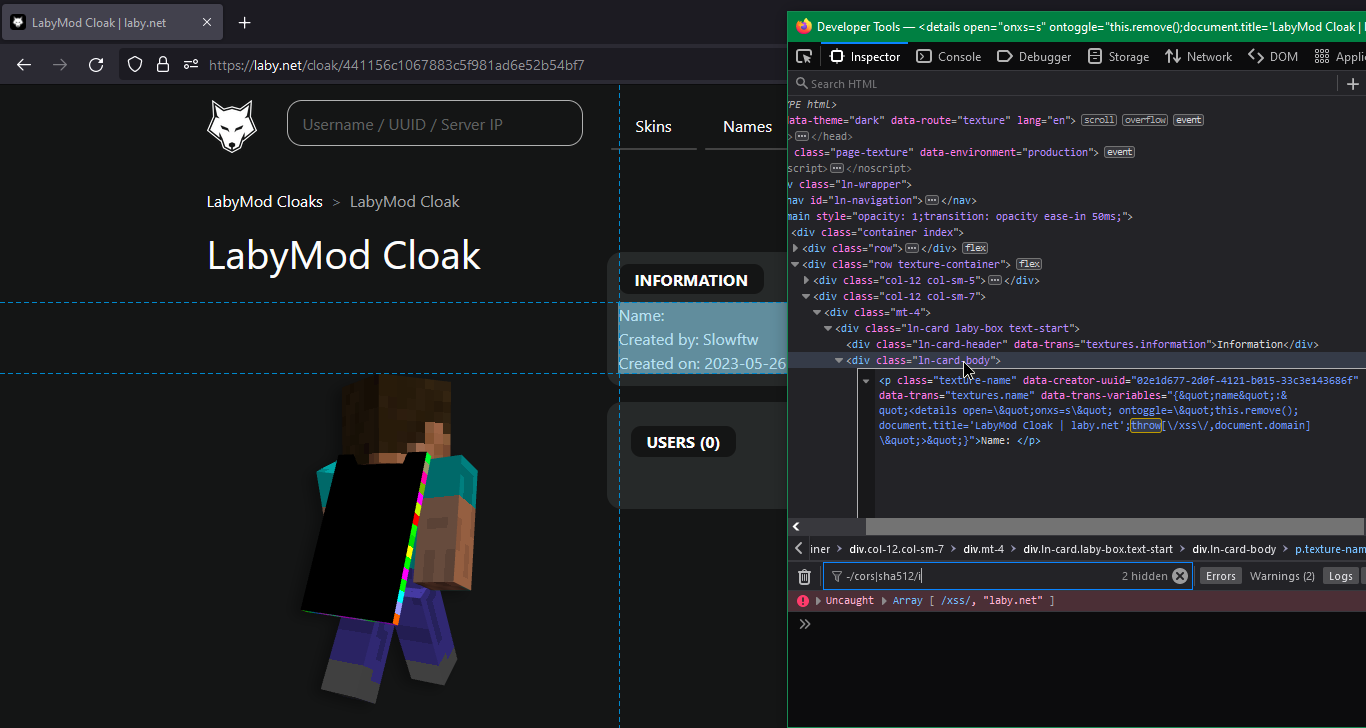This screenshot has width=1366, height=728.
Task: Click breadcrumb scroll-left chevron
Action: click(798, 548)
